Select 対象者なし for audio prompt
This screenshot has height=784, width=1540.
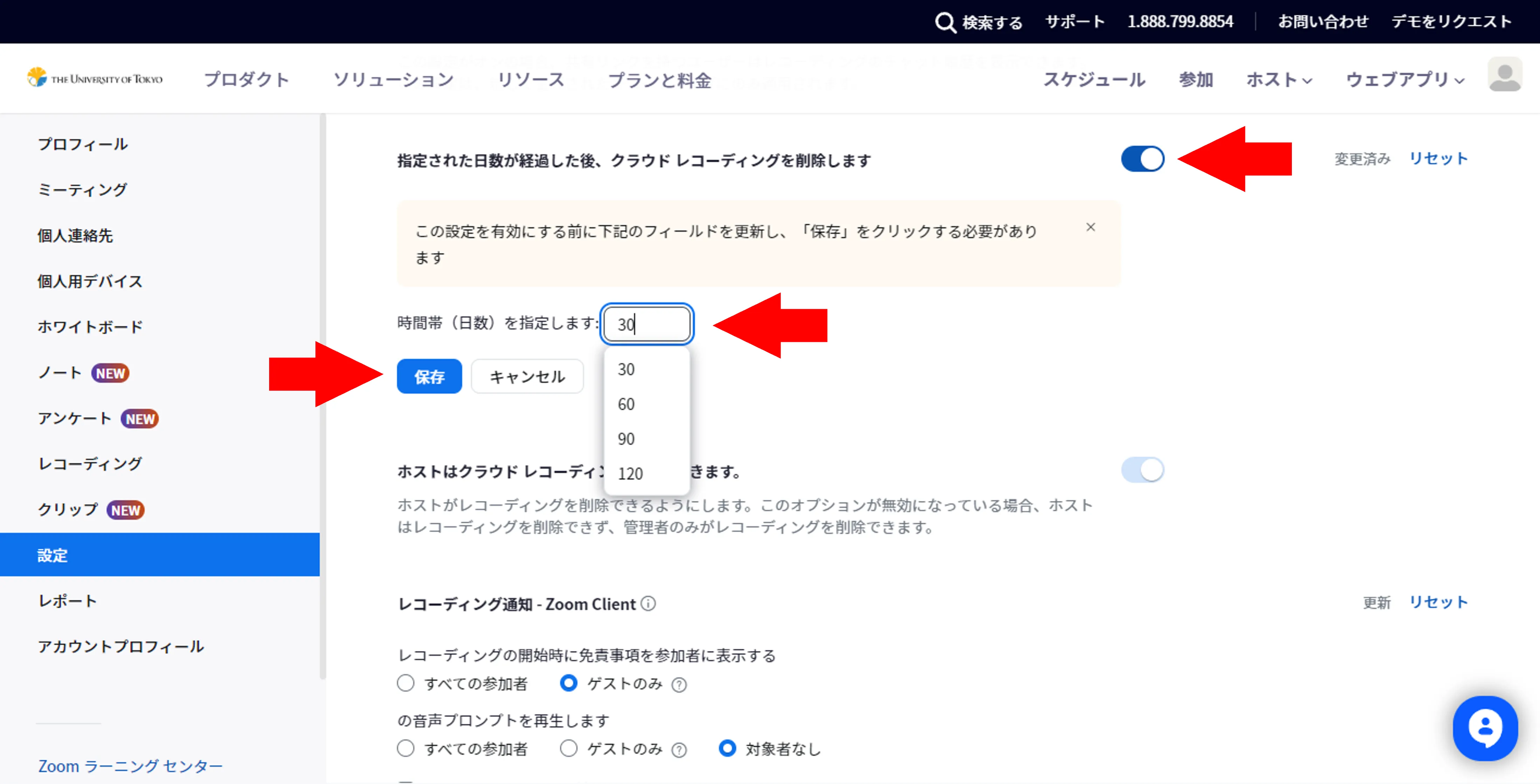click(x=728, y=748)
